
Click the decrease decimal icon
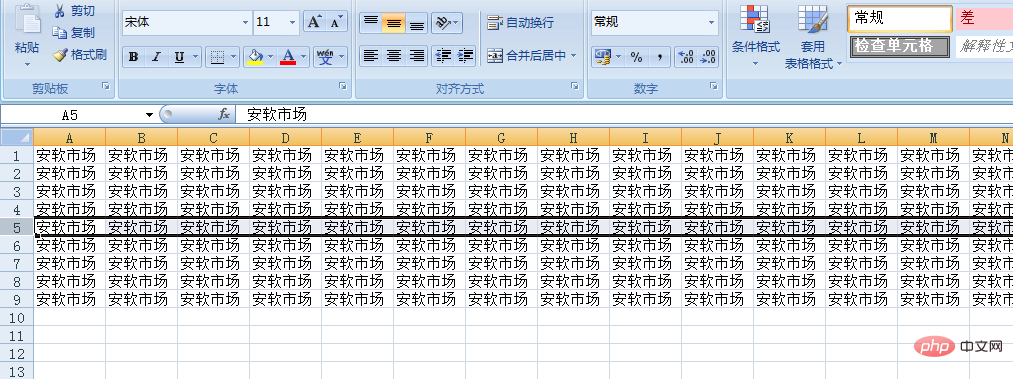click(708, 57)
